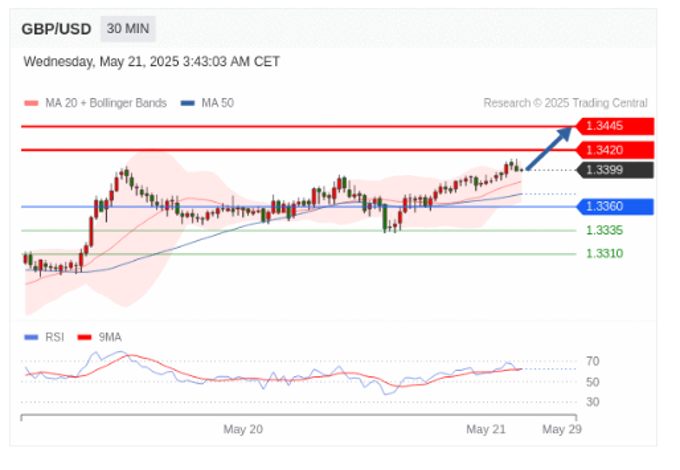
Task: Click the RSI 50 axis value
Action: 593,382
